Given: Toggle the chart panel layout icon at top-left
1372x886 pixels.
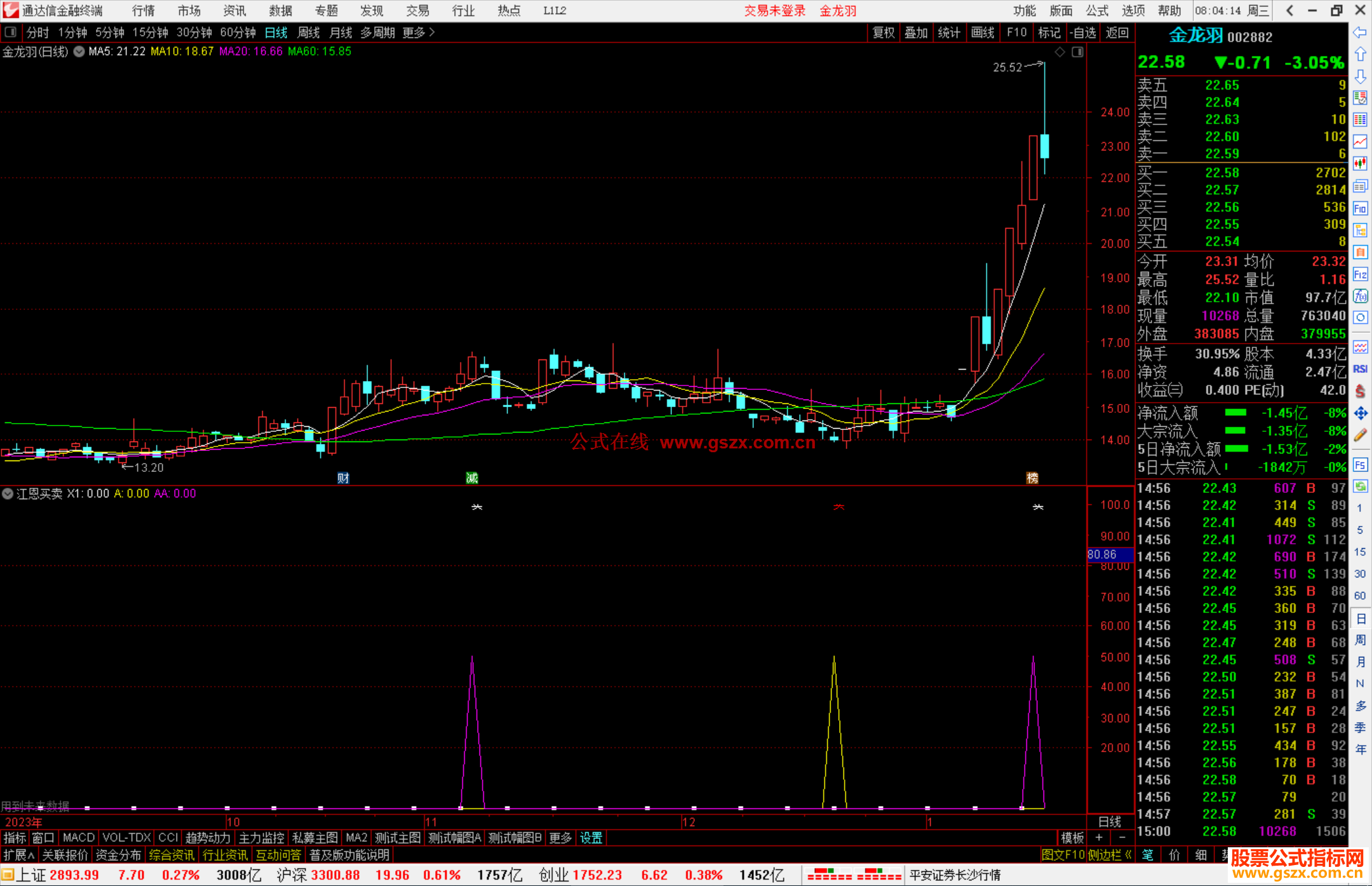Looking at the screenshot, I should [10, 32].
